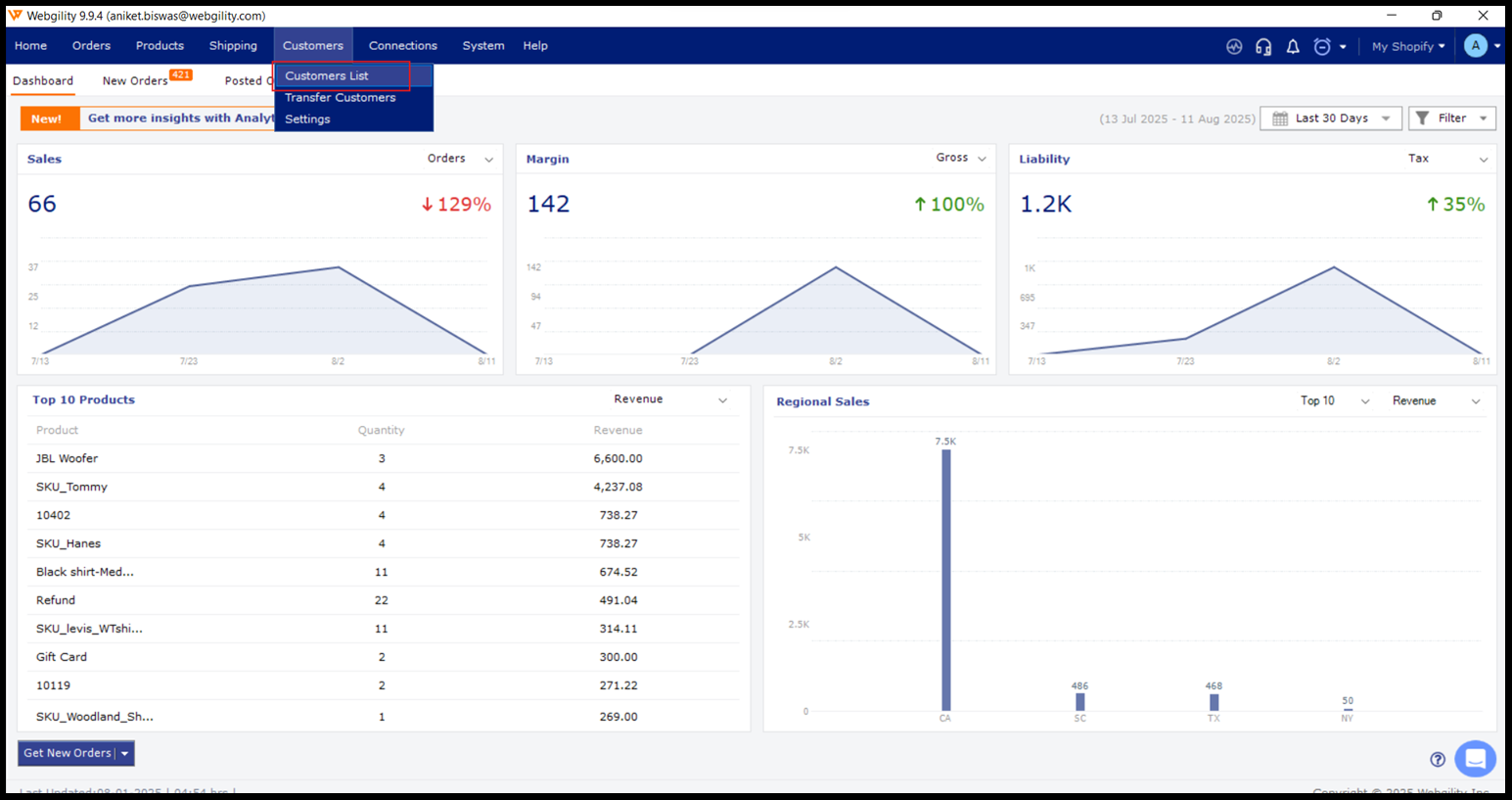Click the user avatar A icon
Image resolution: width=1512 pixels, height=800 pixels.
[1475, 46]
